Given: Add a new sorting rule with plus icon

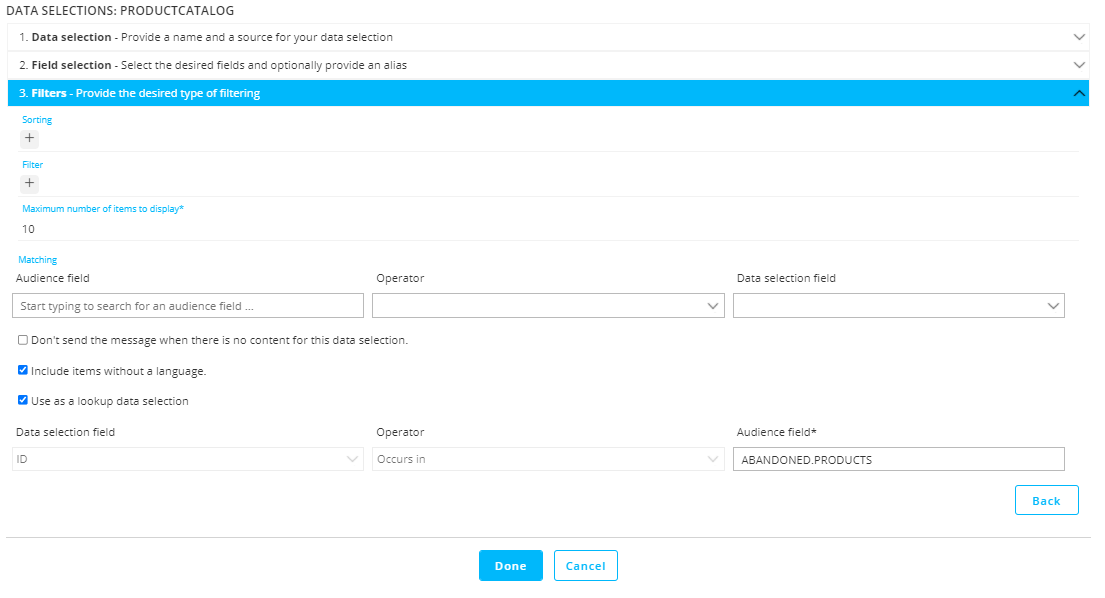Looking at the screenshot, I should tap(29, 138).
